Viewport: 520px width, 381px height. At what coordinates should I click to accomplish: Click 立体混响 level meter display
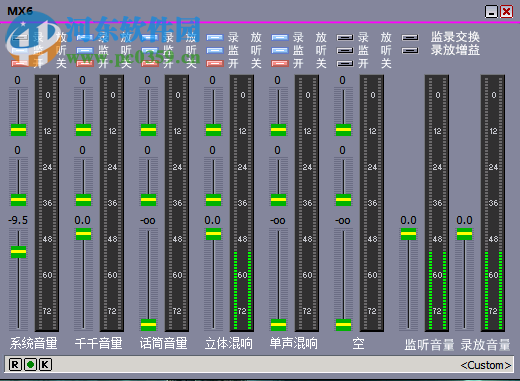[242, 203]
